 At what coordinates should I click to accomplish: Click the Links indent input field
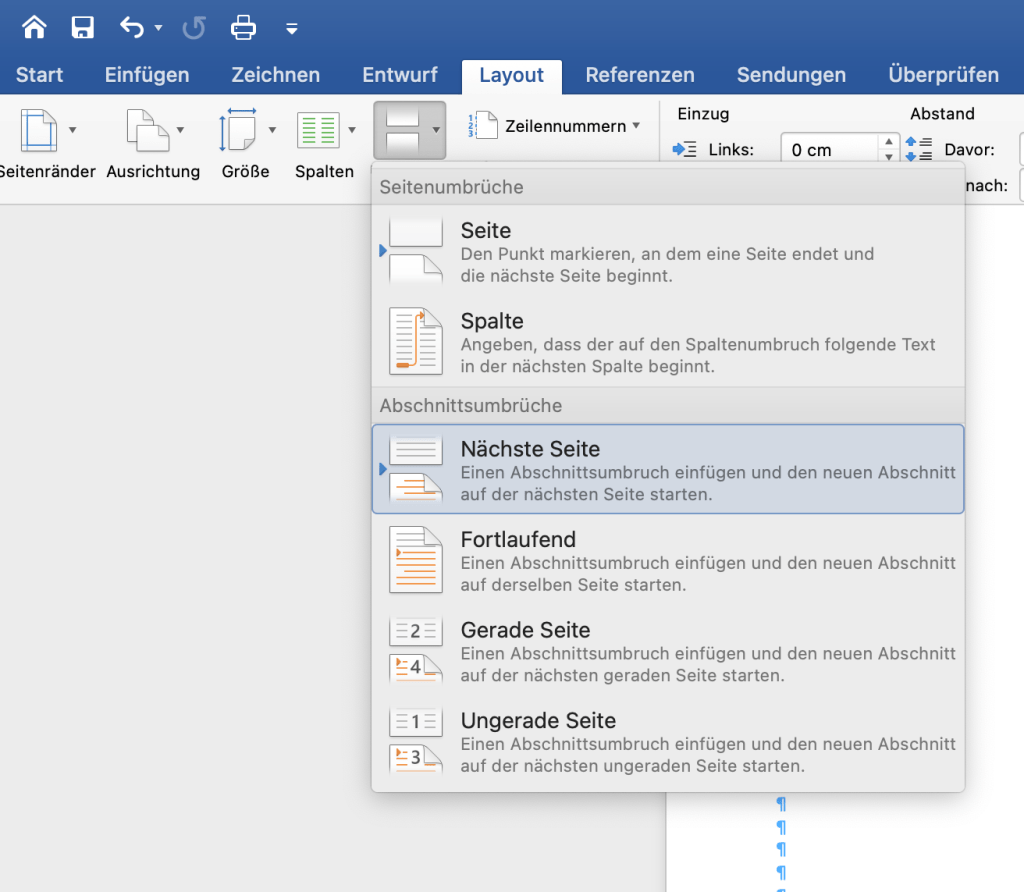coord(826,150)
